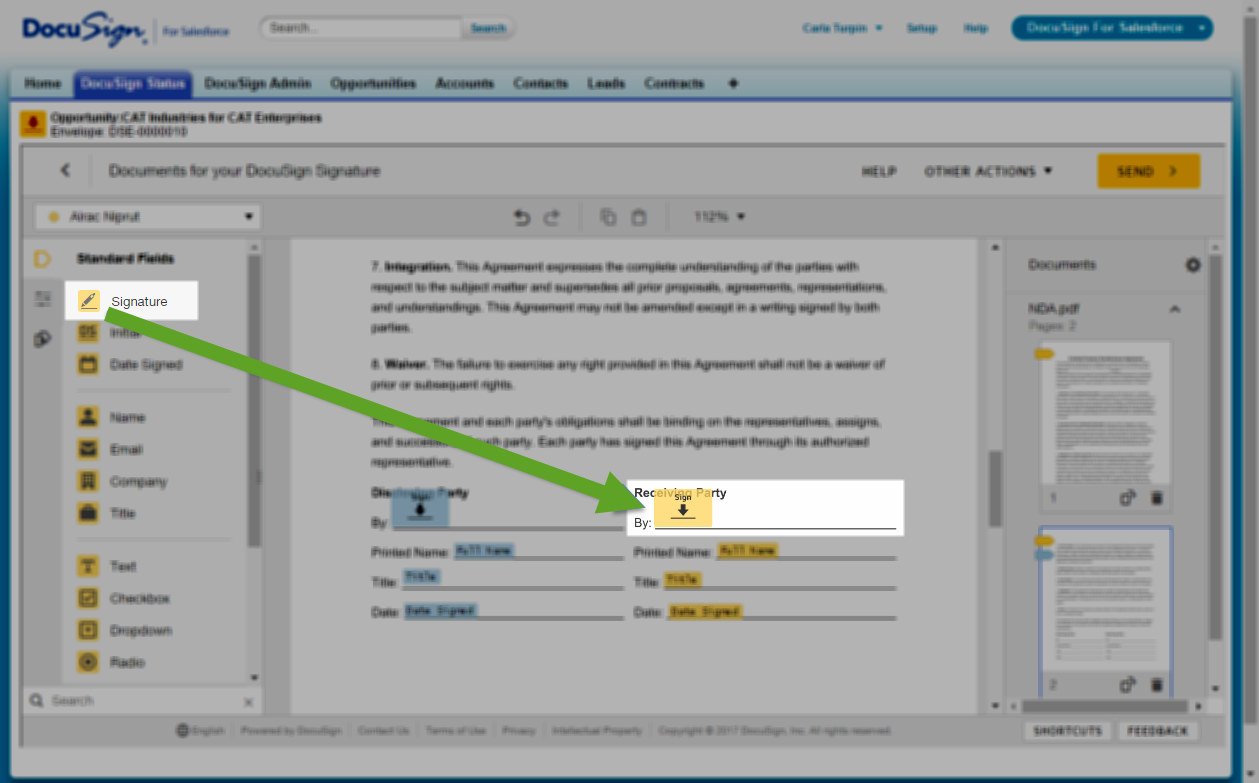Delete page 1 using trash icon
The image size is (1259, 783).
click(x=1157, y=497)
